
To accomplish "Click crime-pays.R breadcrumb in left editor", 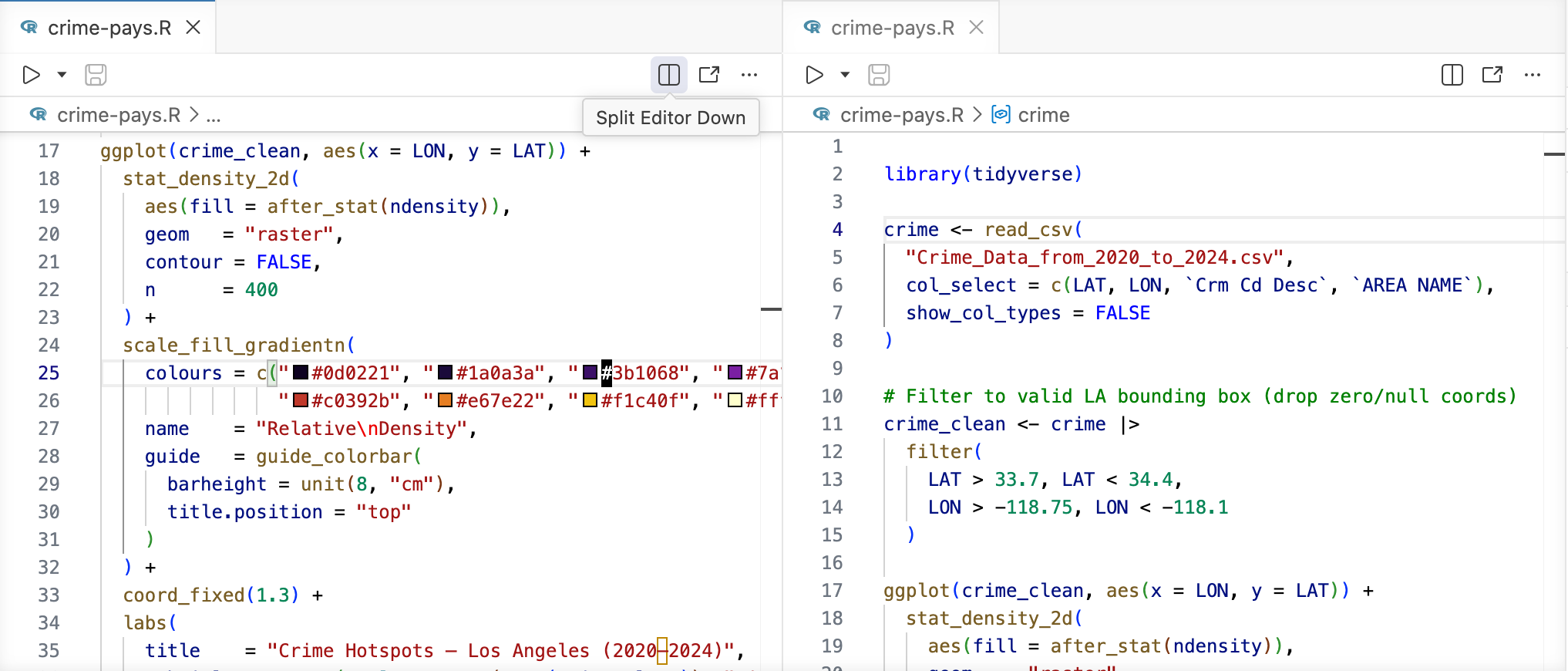I will click(119, 115).
